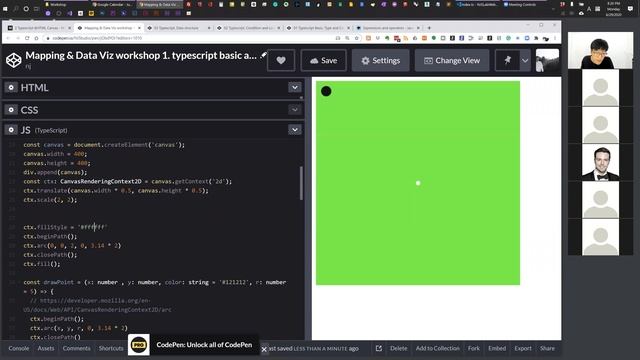This screenshot has height=360, width=640.
Task: Open HTML editor settings gear
Action: pyautogui.click(x=11, y=87)
